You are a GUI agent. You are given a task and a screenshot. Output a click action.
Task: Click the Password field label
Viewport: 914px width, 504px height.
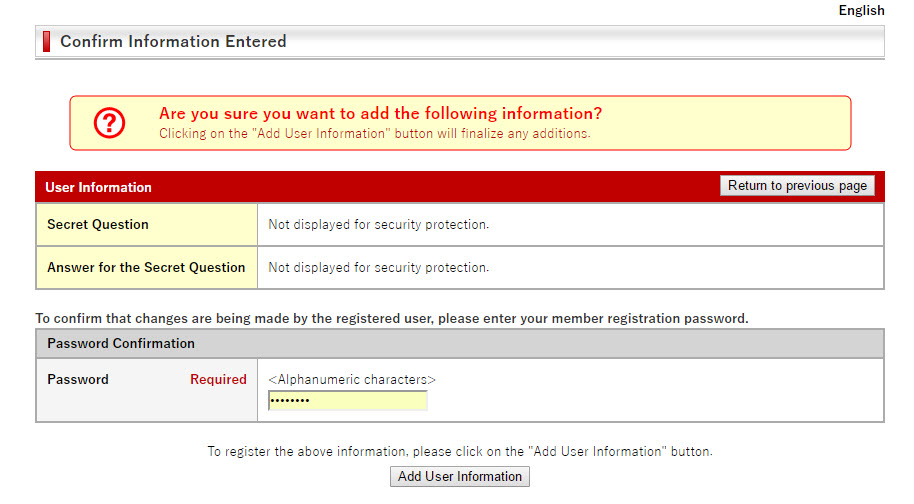pos(78,379)
